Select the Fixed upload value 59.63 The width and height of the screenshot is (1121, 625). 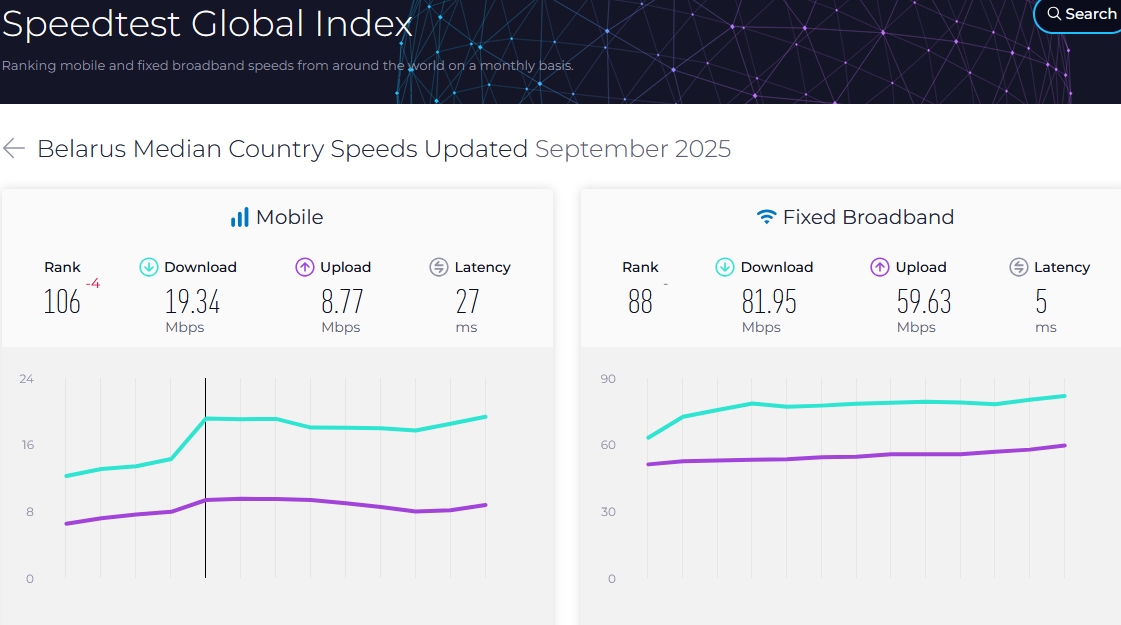point(924,302)
